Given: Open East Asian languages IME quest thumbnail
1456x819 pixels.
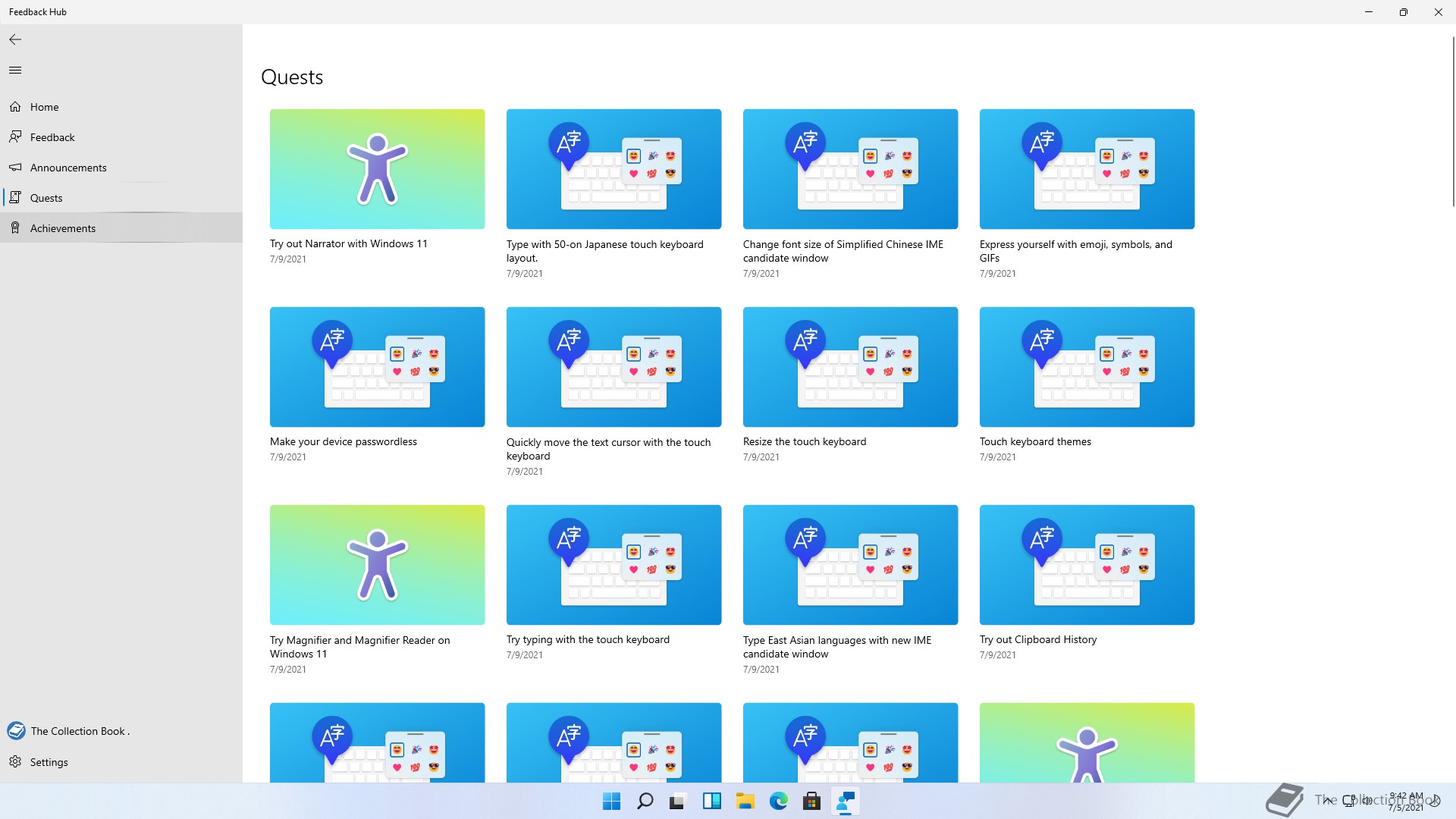Looking at the screenshot, I should 850,565.
